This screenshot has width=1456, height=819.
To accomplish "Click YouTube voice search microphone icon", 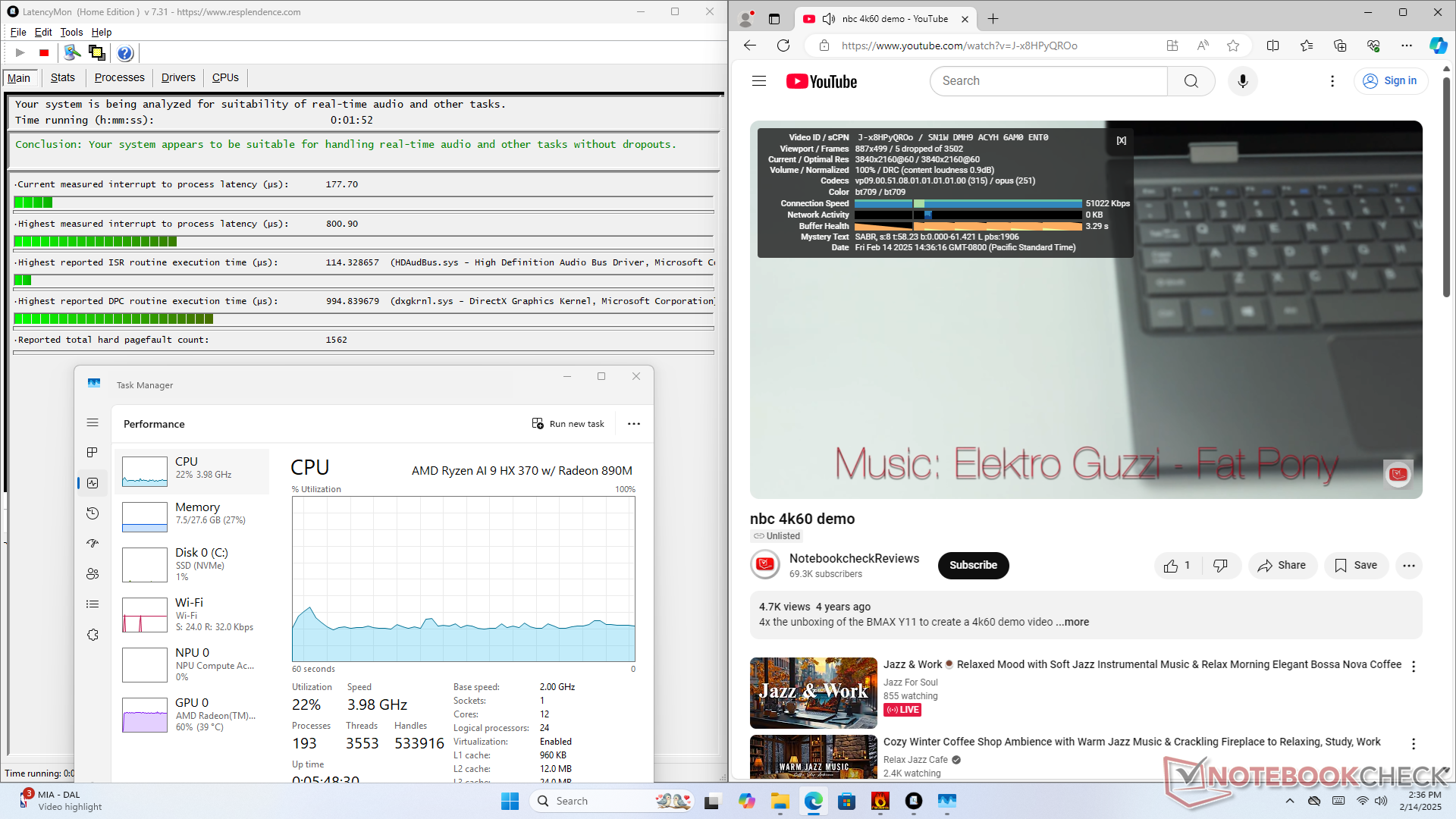I will click(x=1242, y=81).
